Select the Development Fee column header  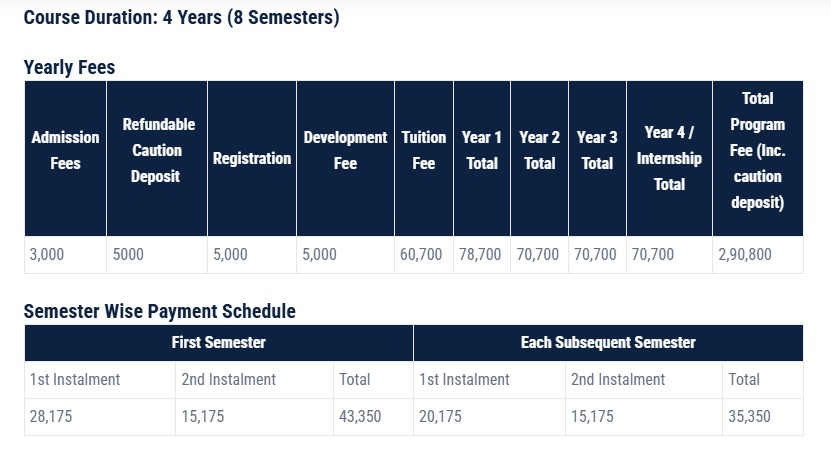[345, 150]
